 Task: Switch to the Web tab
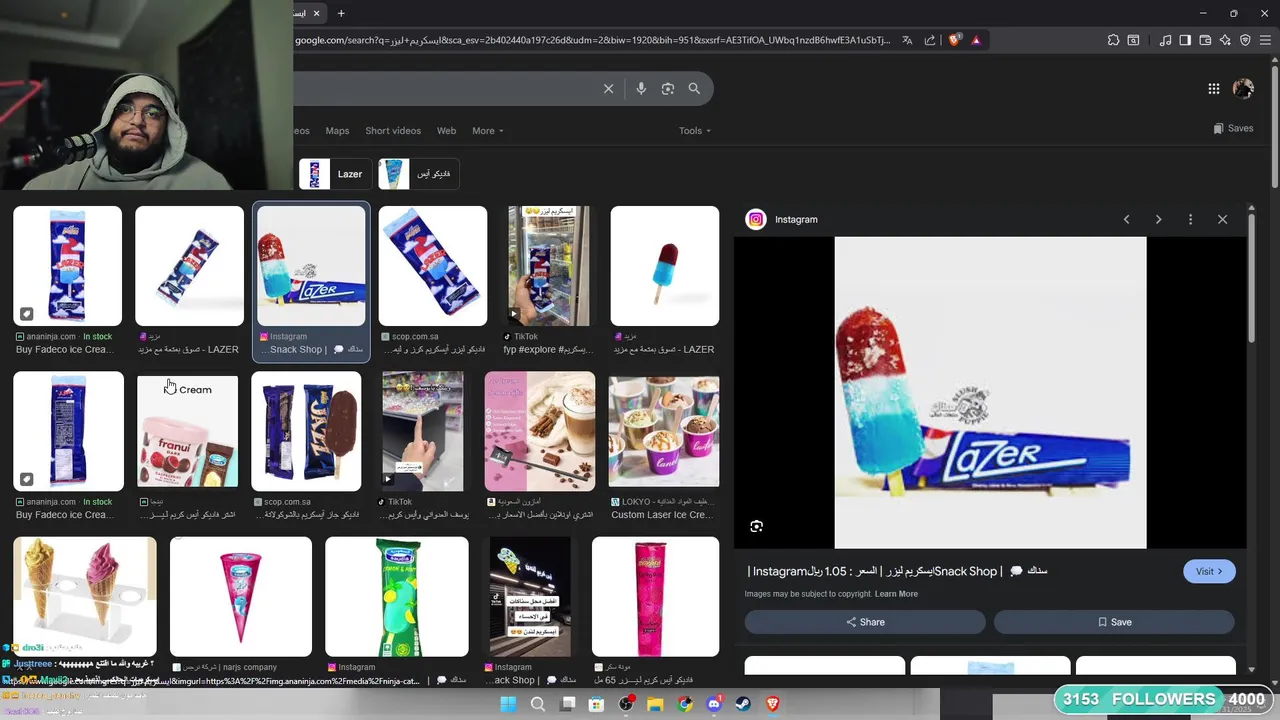click(446, 131)
